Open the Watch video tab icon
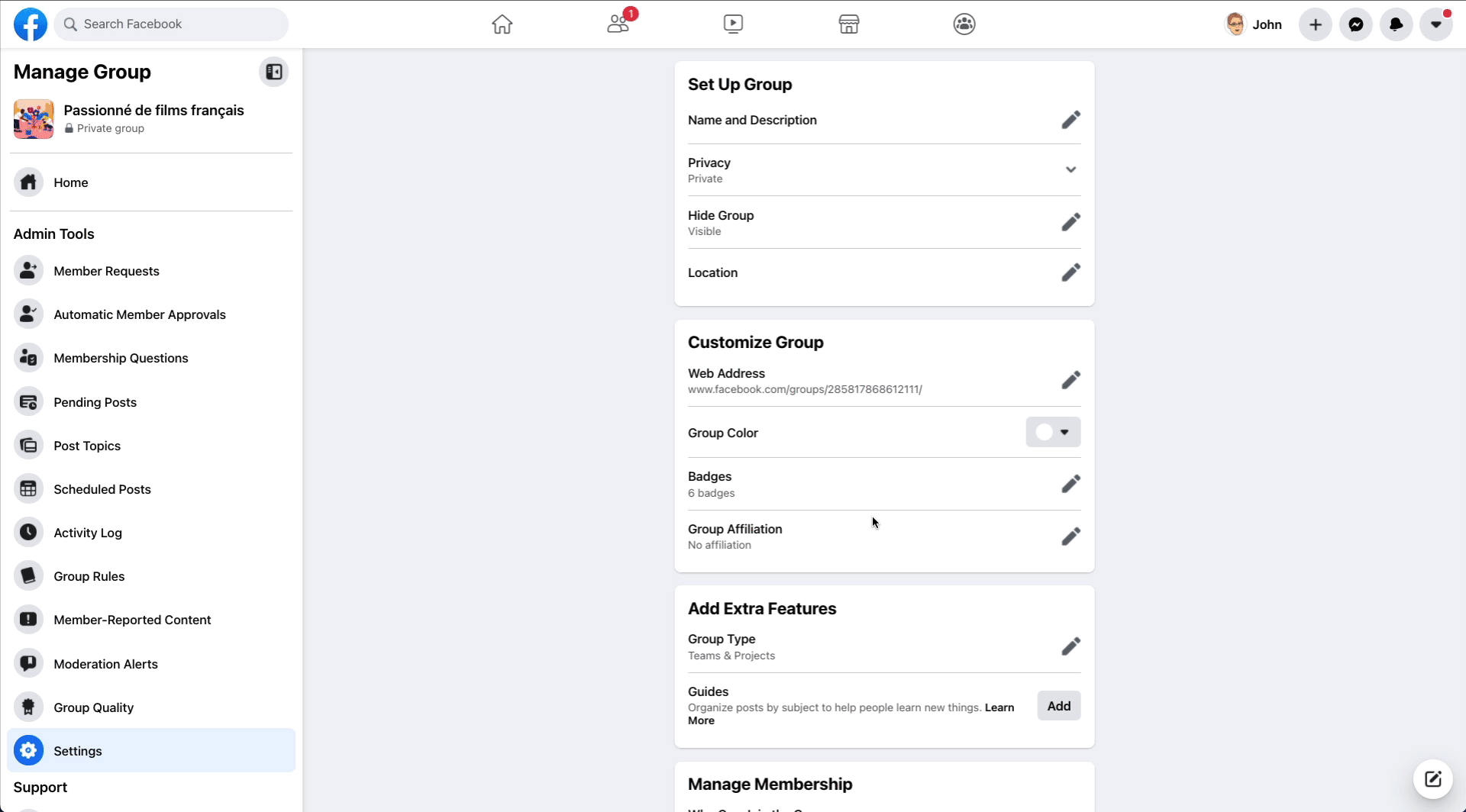This screenshot has width=1466, height=812. pyautogui.click(x=733, y=24)
